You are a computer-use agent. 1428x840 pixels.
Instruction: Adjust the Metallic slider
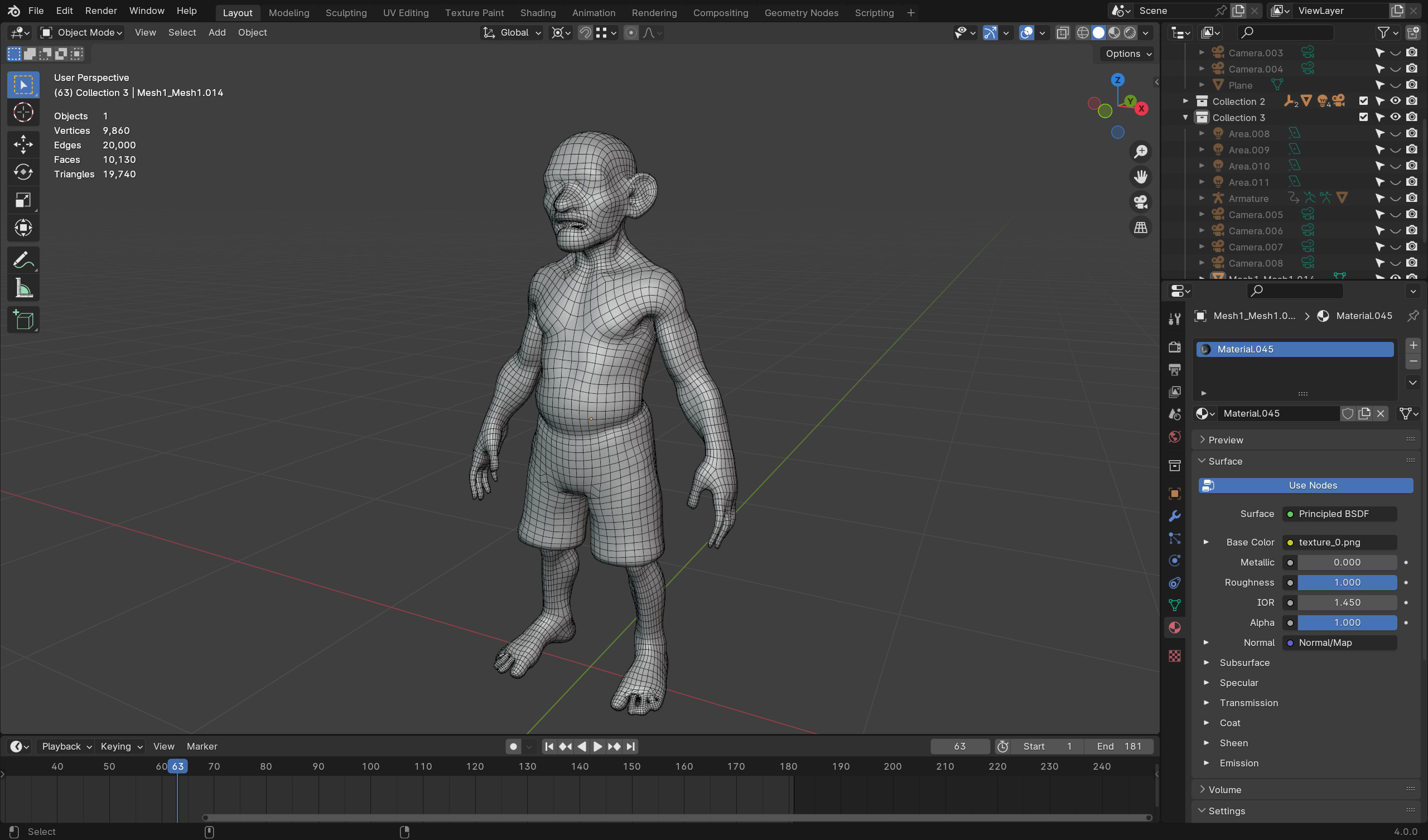click(1347, 562)
